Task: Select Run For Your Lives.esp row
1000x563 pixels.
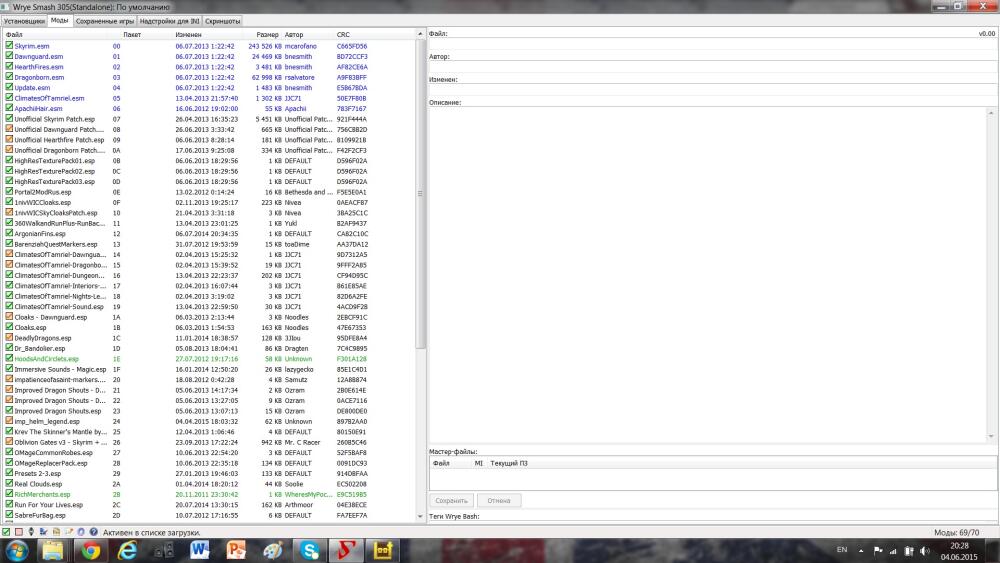Action: click(x=209, y=504)
